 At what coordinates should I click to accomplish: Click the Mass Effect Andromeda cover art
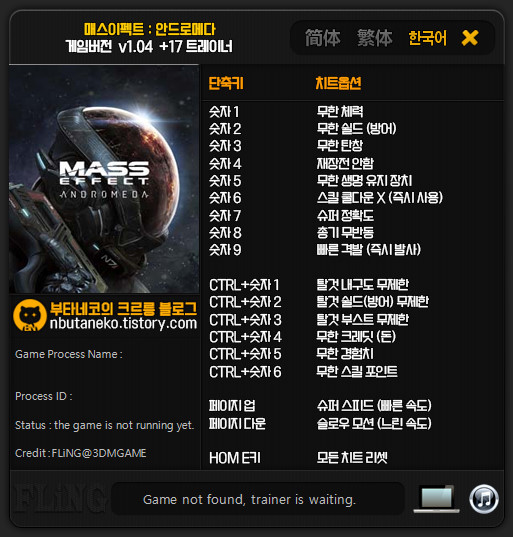(104, 179)
